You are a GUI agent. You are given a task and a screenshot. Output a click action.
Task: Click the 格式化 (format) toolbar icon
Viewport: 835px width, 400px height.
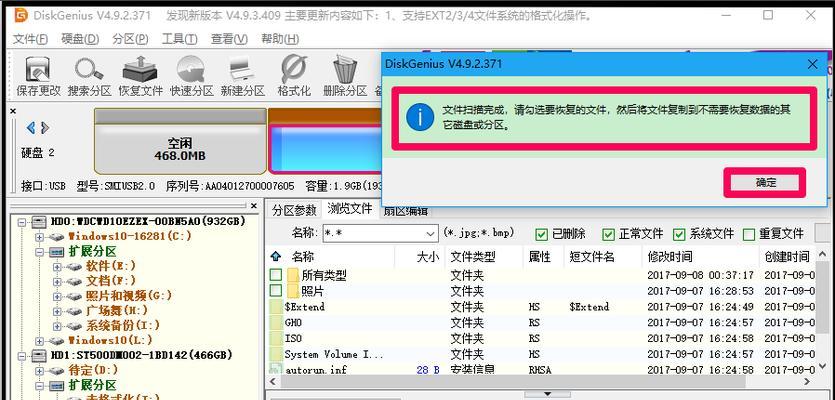coord(293,69)
